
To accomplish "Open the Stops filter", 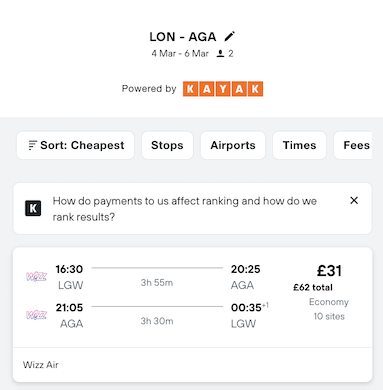I will click(167, 145).
